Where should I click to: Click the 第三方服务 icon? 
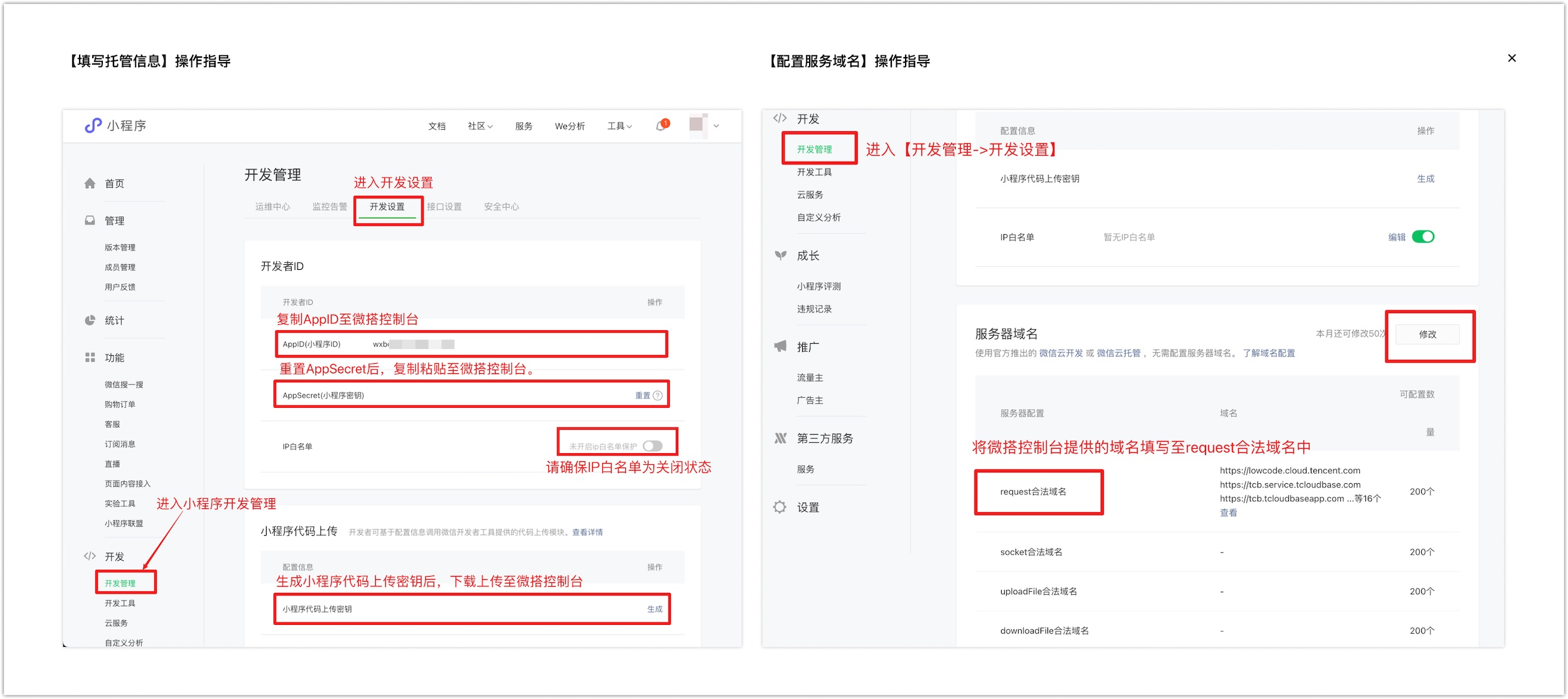[780, 438]
